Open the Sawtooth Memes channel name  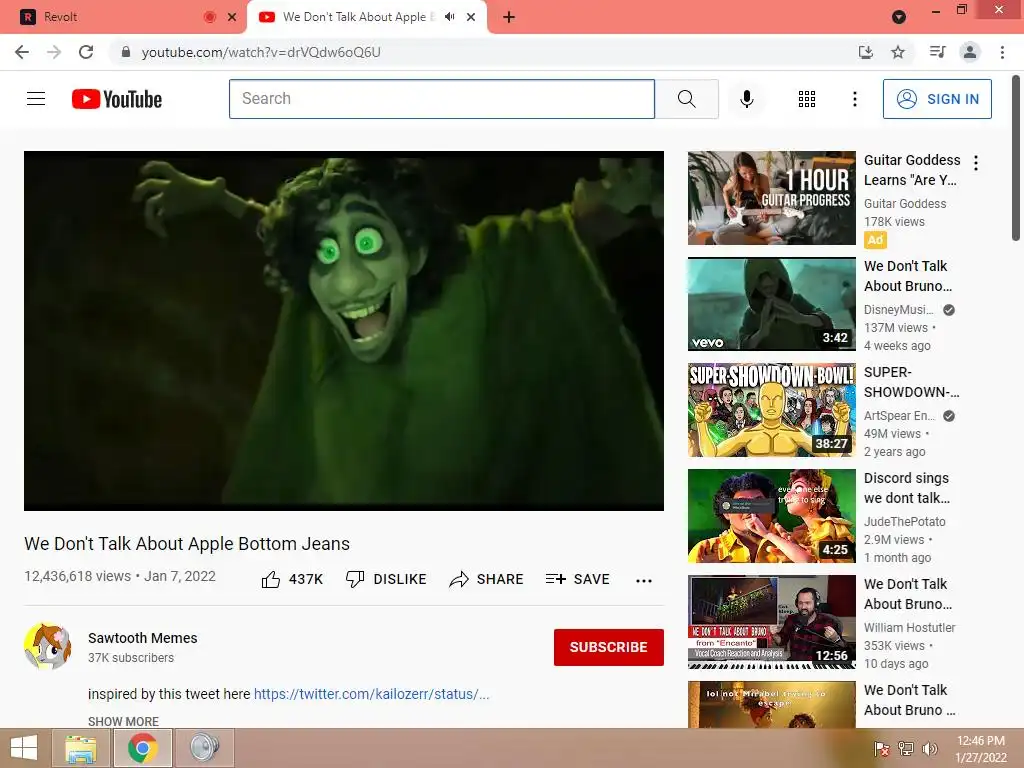coord(142,638)
